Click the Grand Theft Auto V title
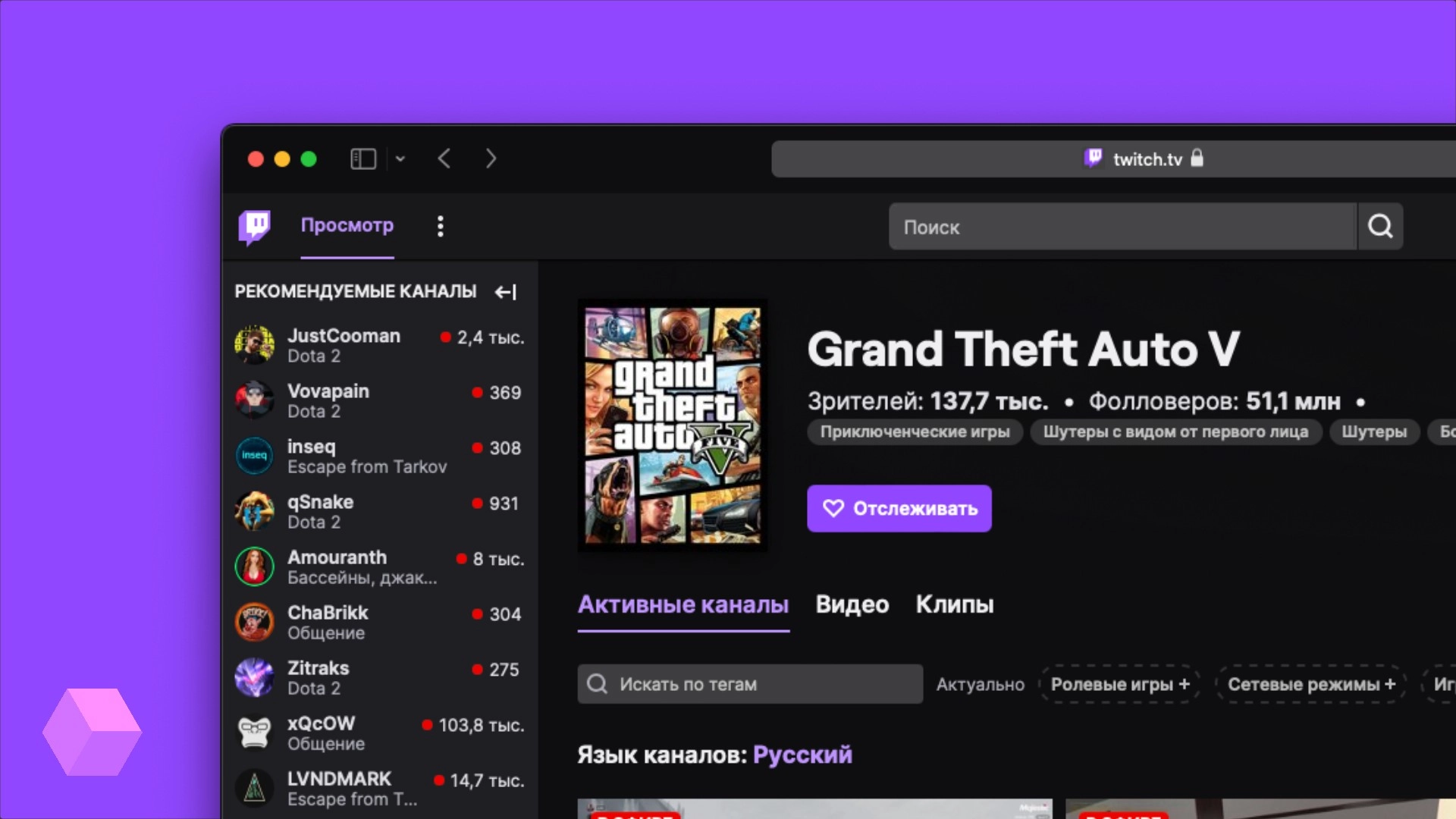The width and height of the screenshot is (1456, 819). 1024,350
